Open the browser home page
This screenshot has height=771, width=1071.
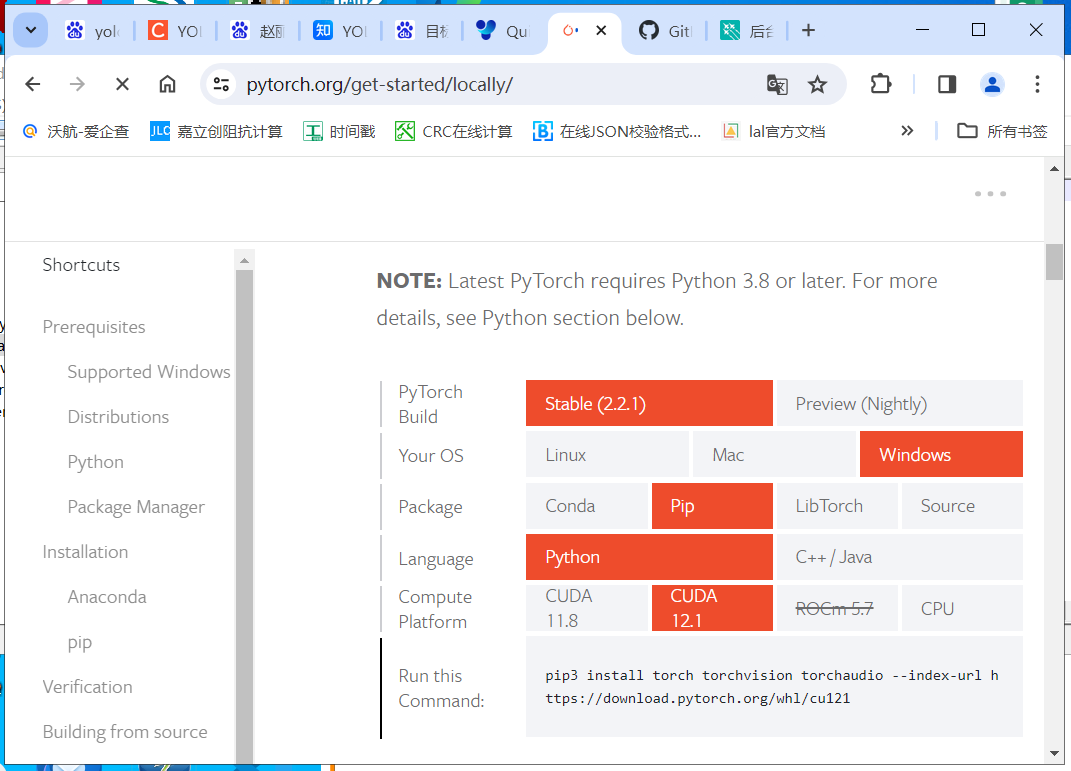click(167, 84)
